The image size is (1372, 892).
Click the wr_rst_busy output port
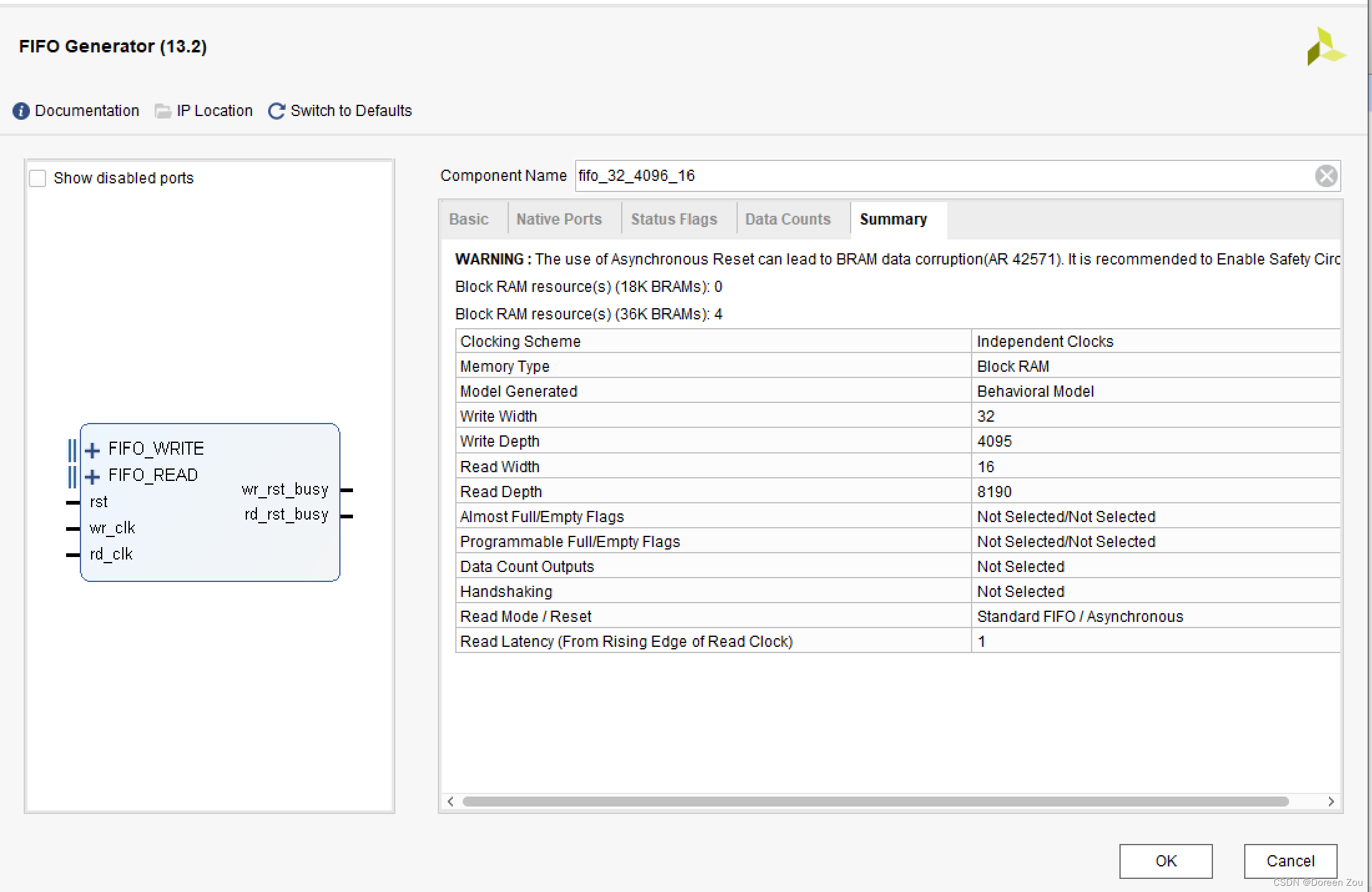coord(347,490)
